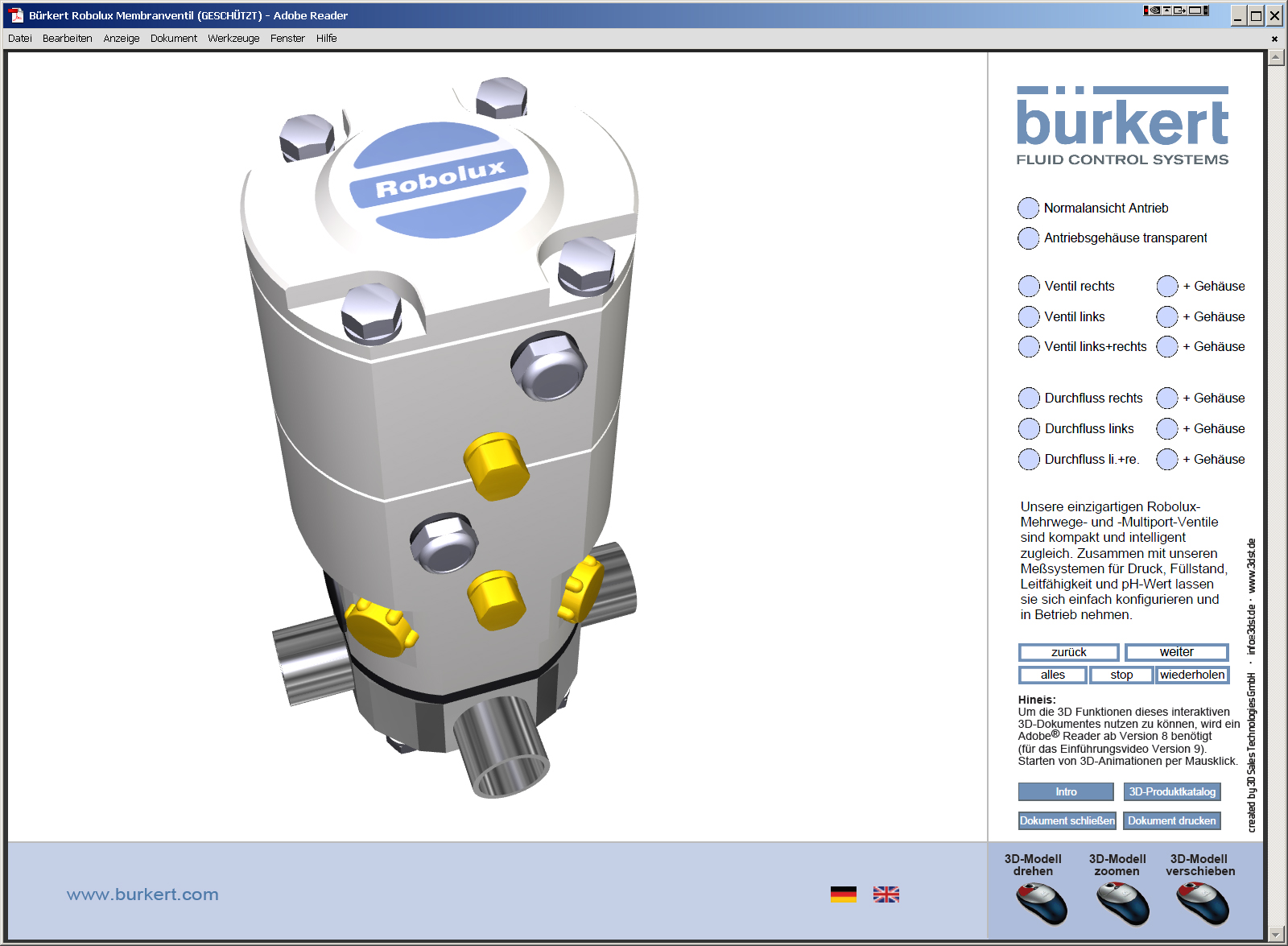Enable Antriebsgehäuse transparent view
This screenshot has height=946, width=1288.
1028,238
